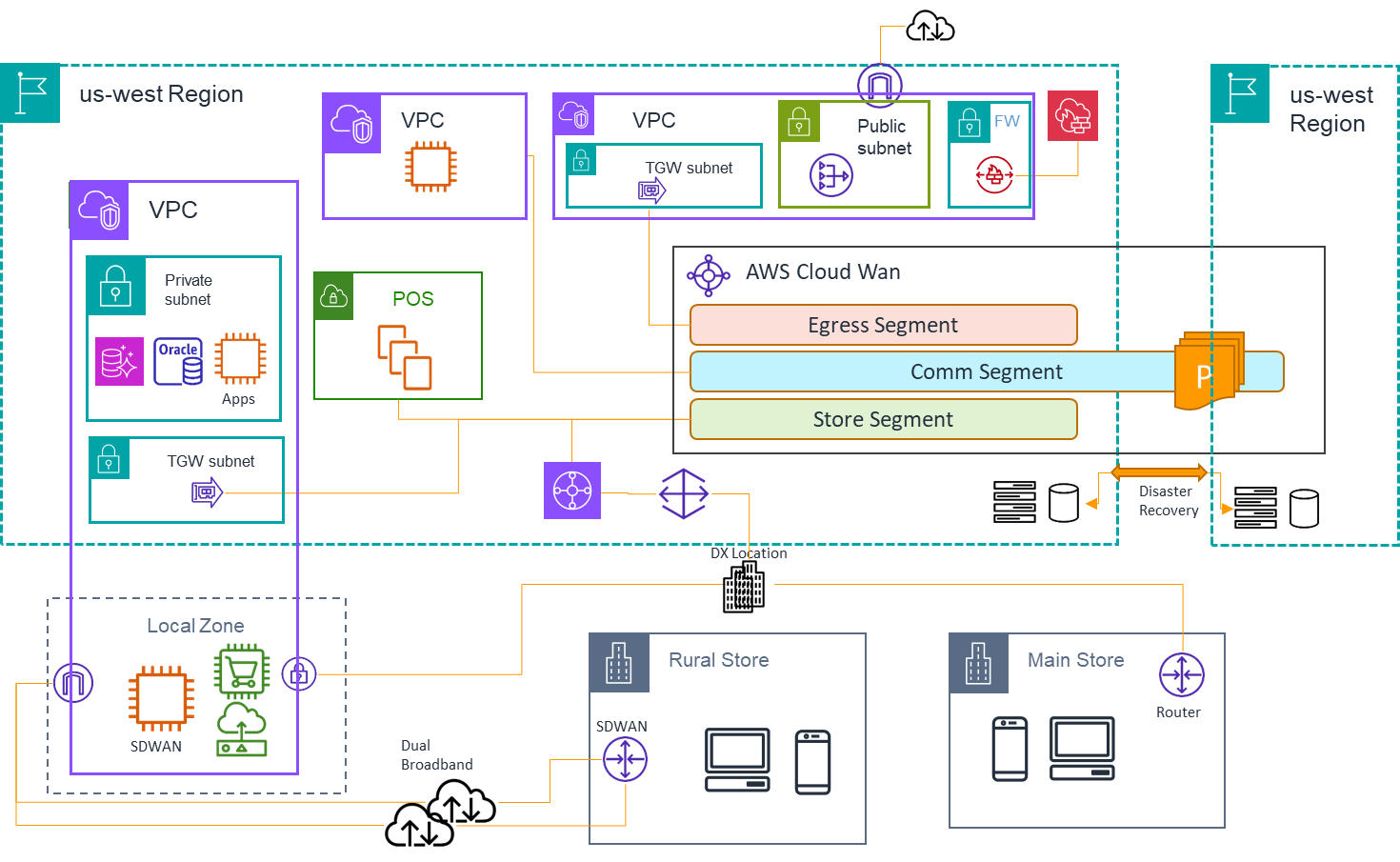Click the red cloud firewall icon outside the VPC
The image size is (1400, 862).
pos(1073,115)
